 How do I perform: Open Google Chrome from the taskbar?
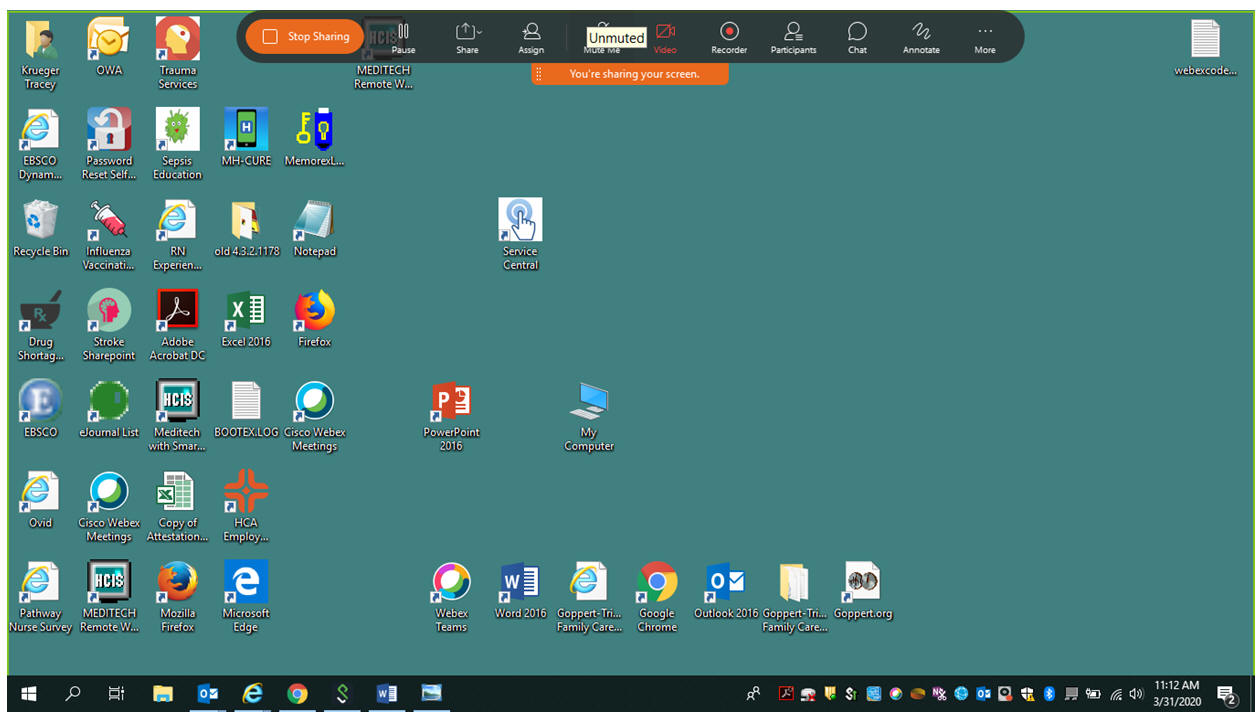(x=297, y=694)
